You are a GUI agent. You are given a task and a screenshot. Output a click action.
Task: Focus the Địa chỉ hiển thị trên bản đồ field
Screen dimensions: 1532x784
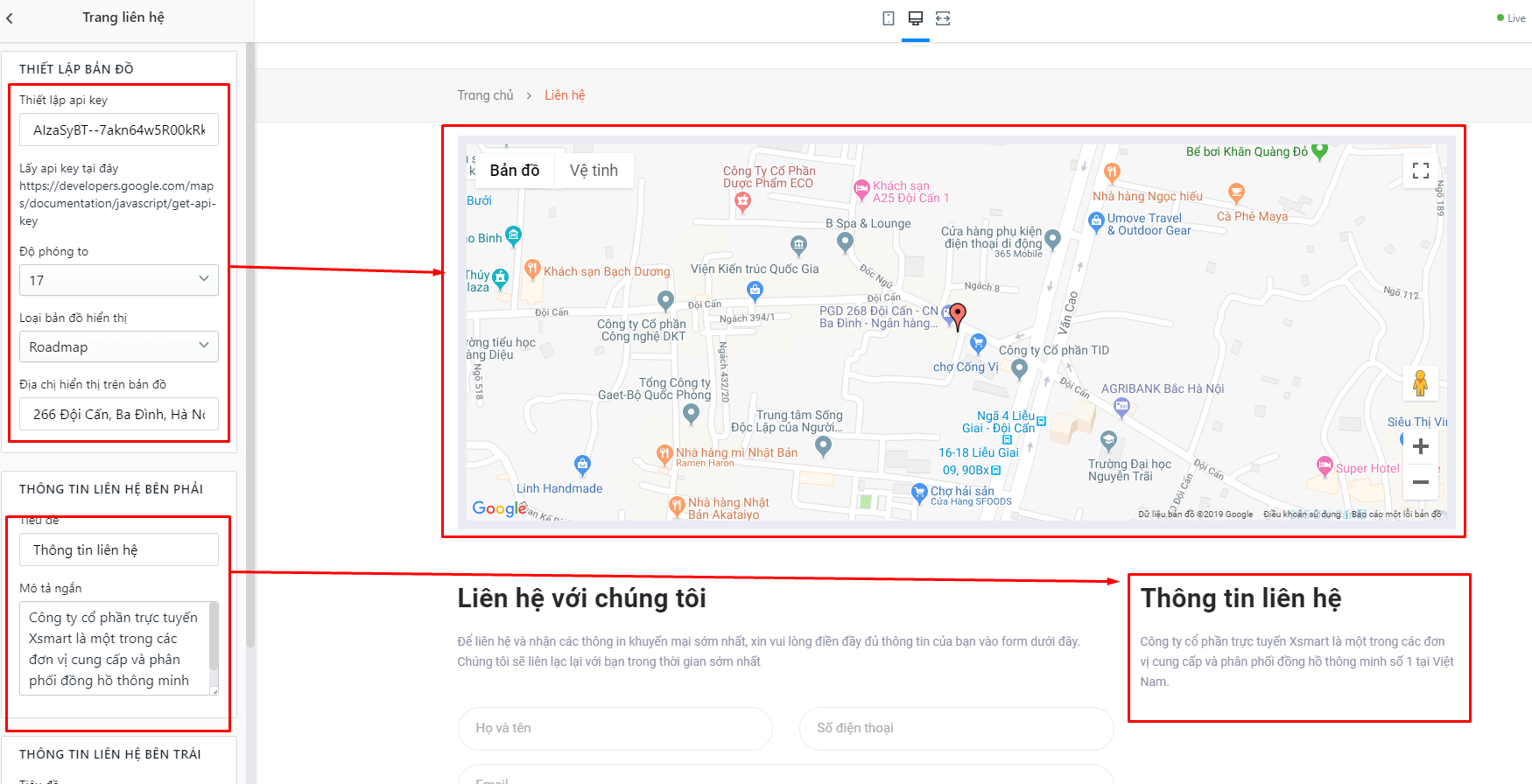(x=119, y=414)
